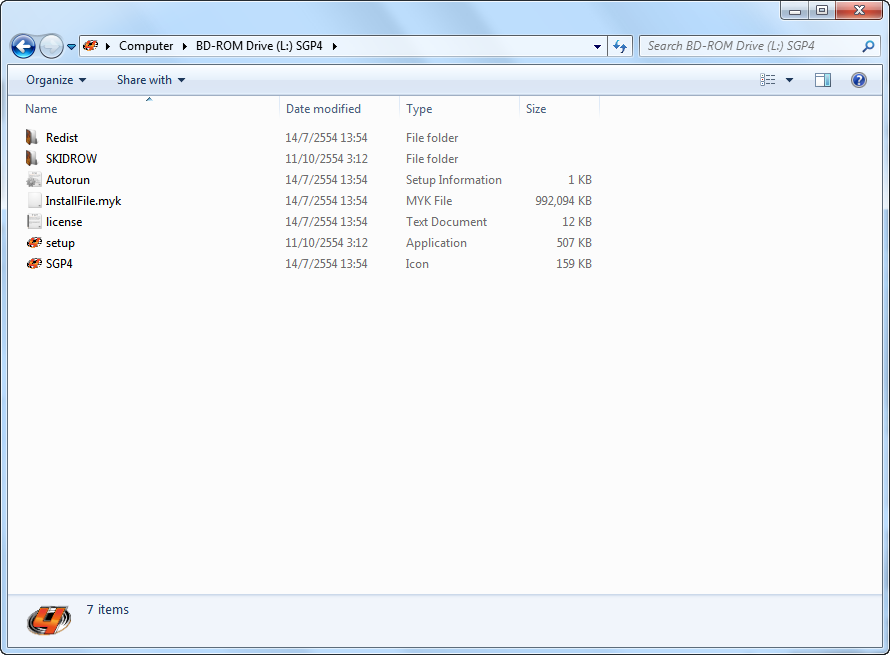The image size is (890, 655).
Task: Click the MYK File type cell
Action: [x=429, y=200]
